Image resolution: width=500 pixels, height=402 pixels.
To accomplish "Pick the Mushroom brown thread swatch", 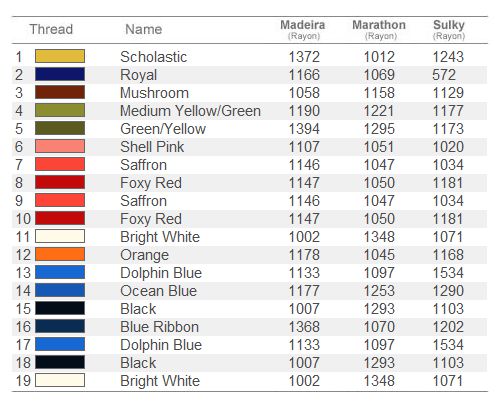I will coord(60,92).
